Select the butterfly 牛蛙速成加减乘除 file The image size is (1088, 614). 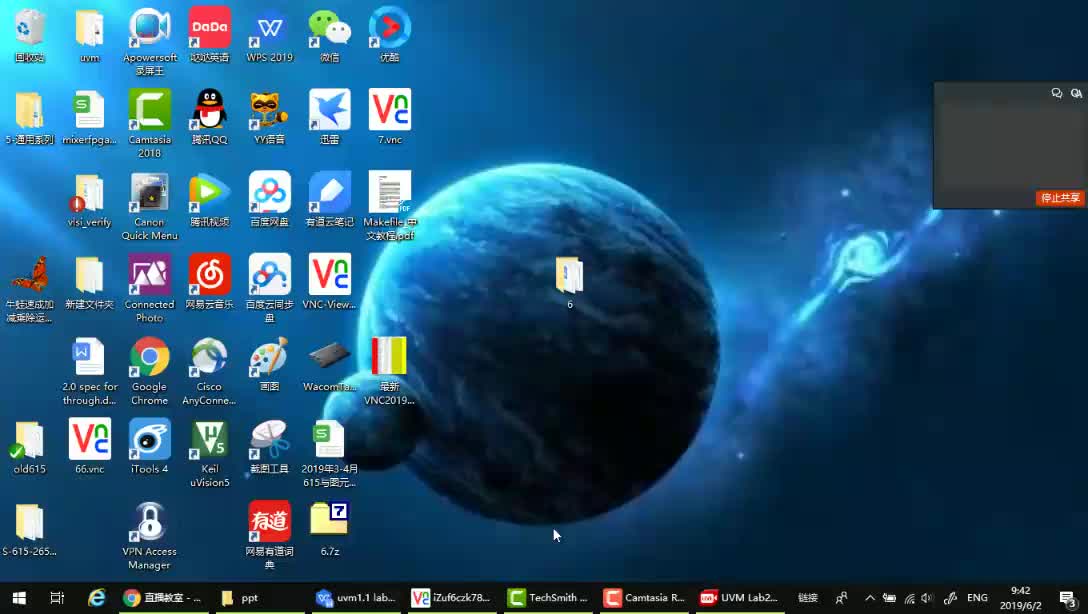[29, 288]
